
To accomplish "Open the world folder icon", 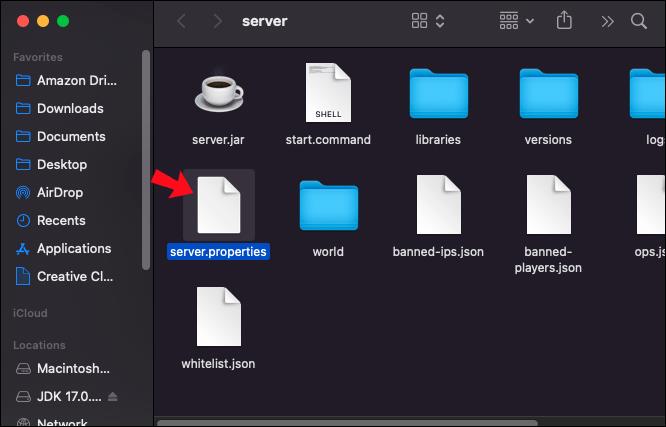I will [x=328, y=205].
